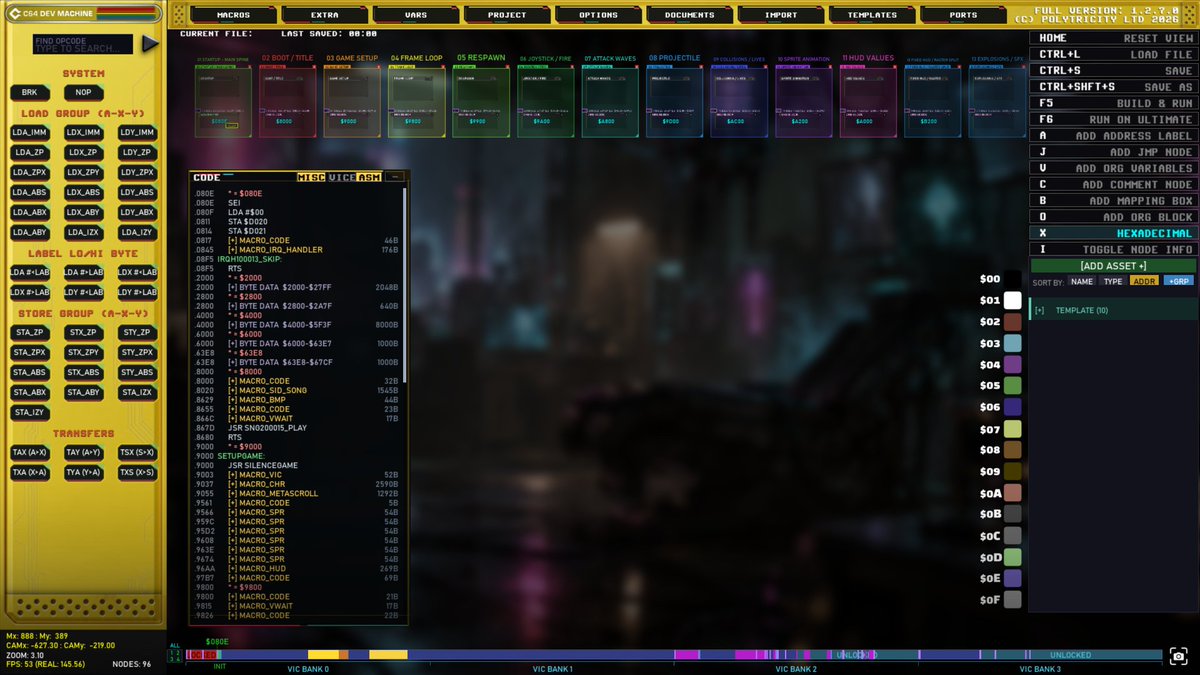Add an LDX_IMM opcode node
Viewport: 1200px width, 675px height.
(84, 132)
